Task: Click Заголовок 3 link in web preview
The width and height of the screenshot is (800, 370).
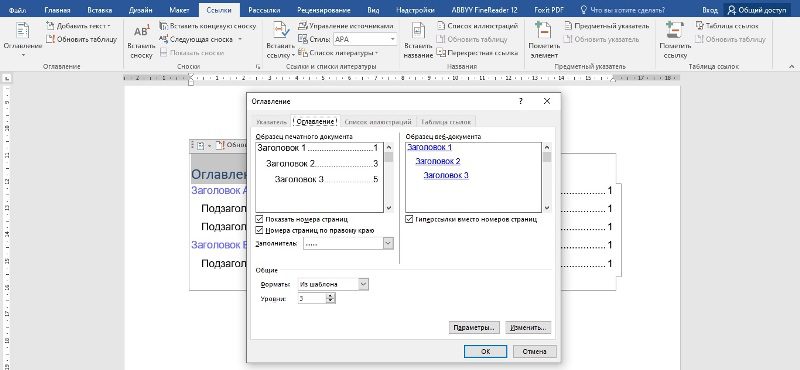Action: click(446, 175)
